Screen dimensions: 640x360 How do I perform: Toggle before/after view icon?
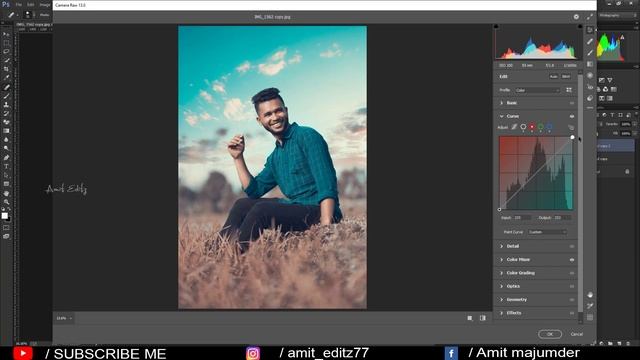tap(482, 318)
